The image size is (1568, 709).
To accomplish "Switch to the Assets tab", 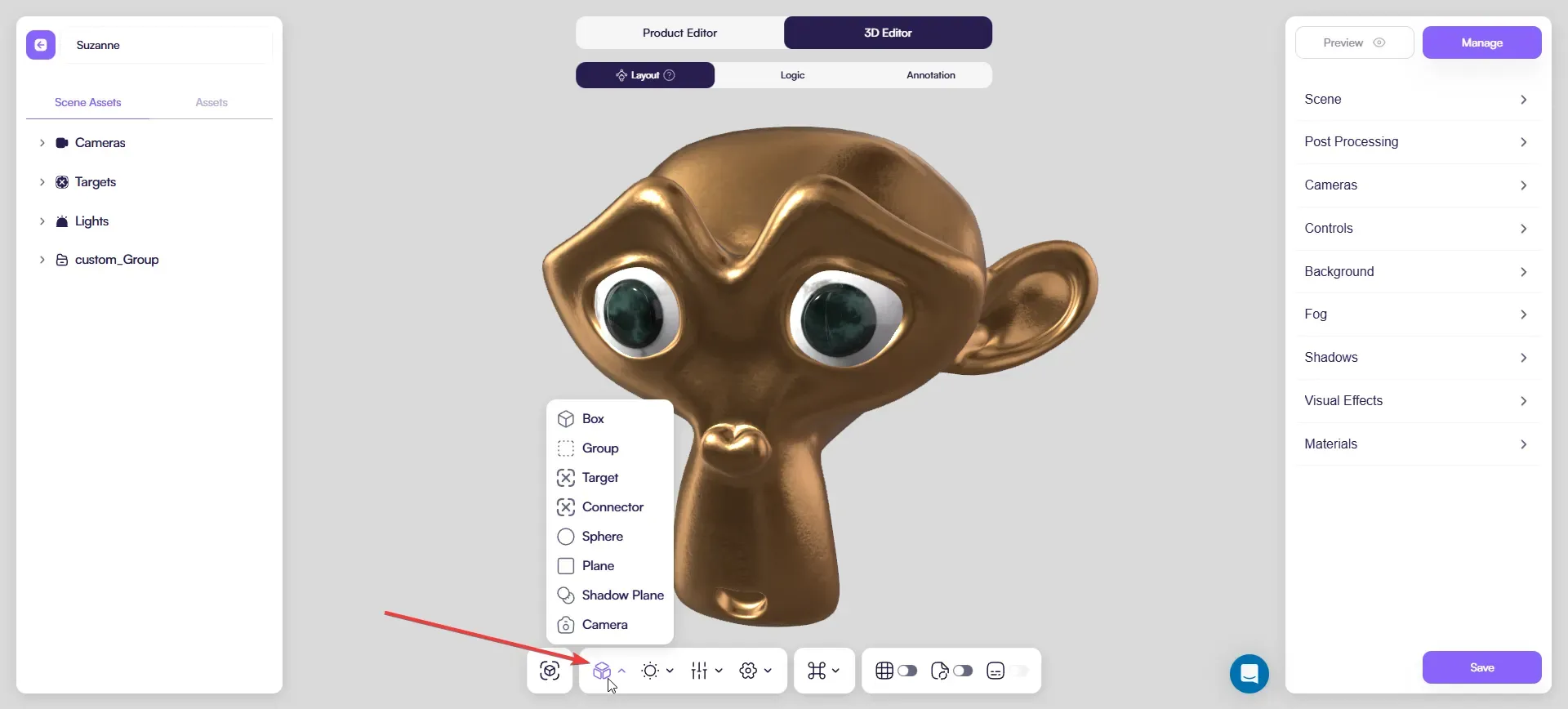I will pos(212,102).
